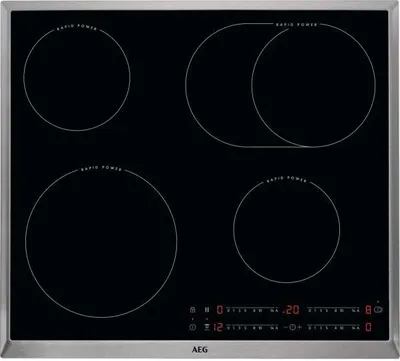Tap the key with stacked-lines symbol beside 12
The height and width of the screenshot is (361, 400).
207,327
